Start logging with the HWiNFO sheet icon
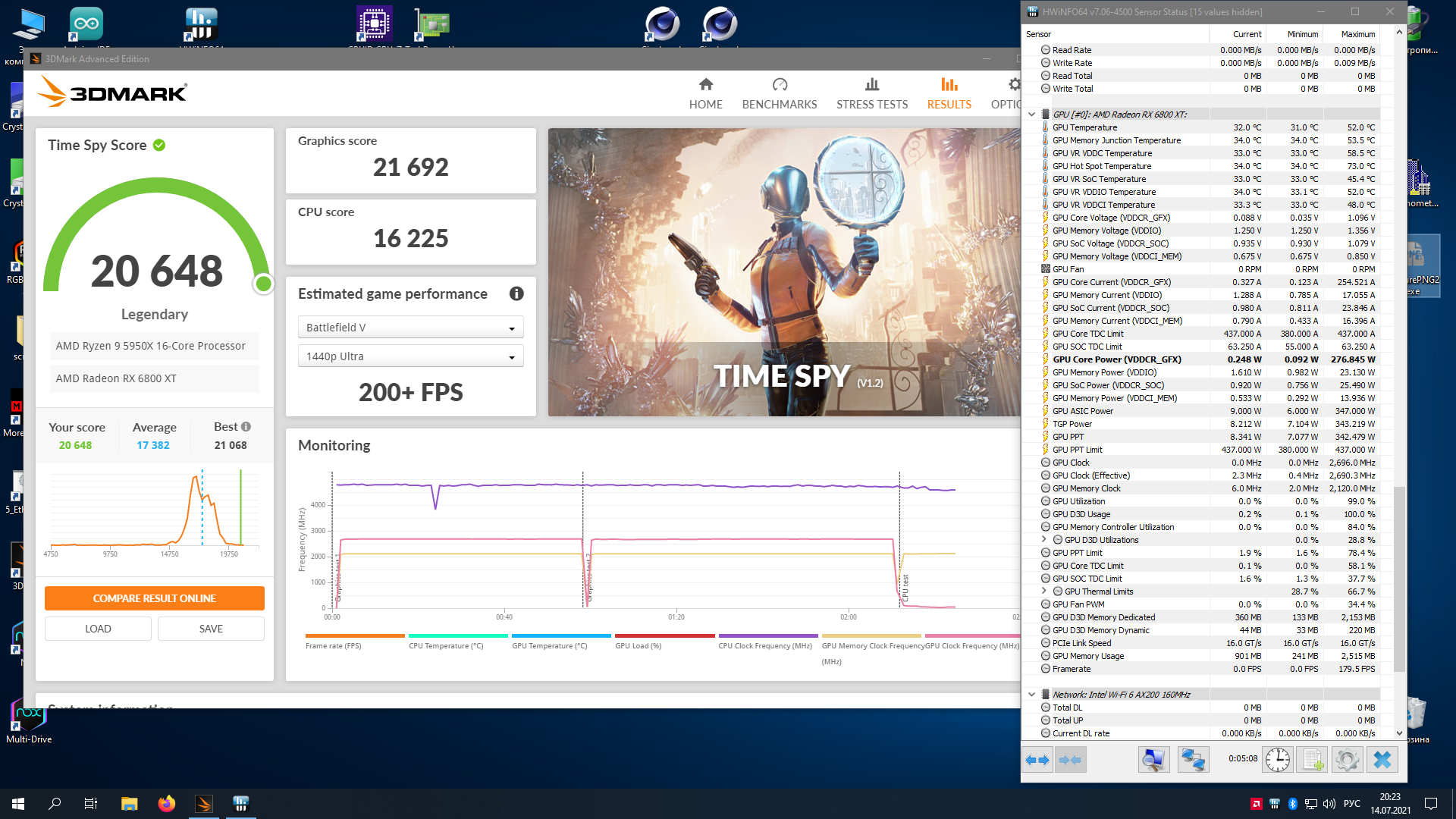The width and height of the screenshot is (1456, 819). (1313, 759)
